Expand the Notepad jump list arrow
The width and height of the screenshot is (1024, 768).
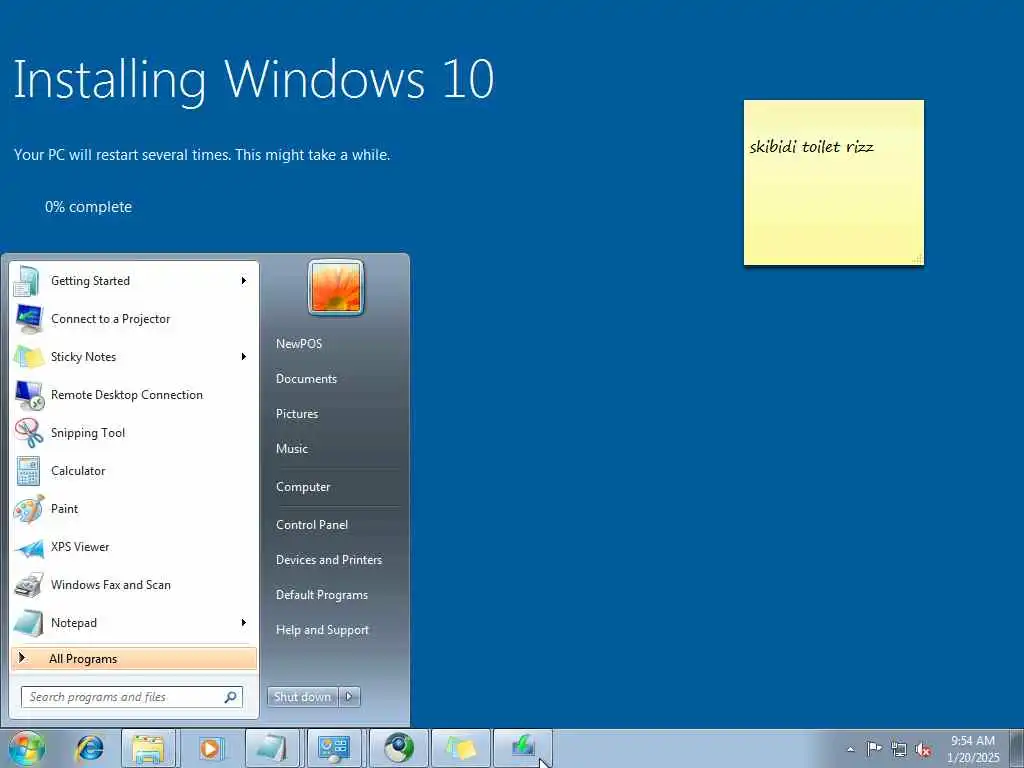[244, 622]
